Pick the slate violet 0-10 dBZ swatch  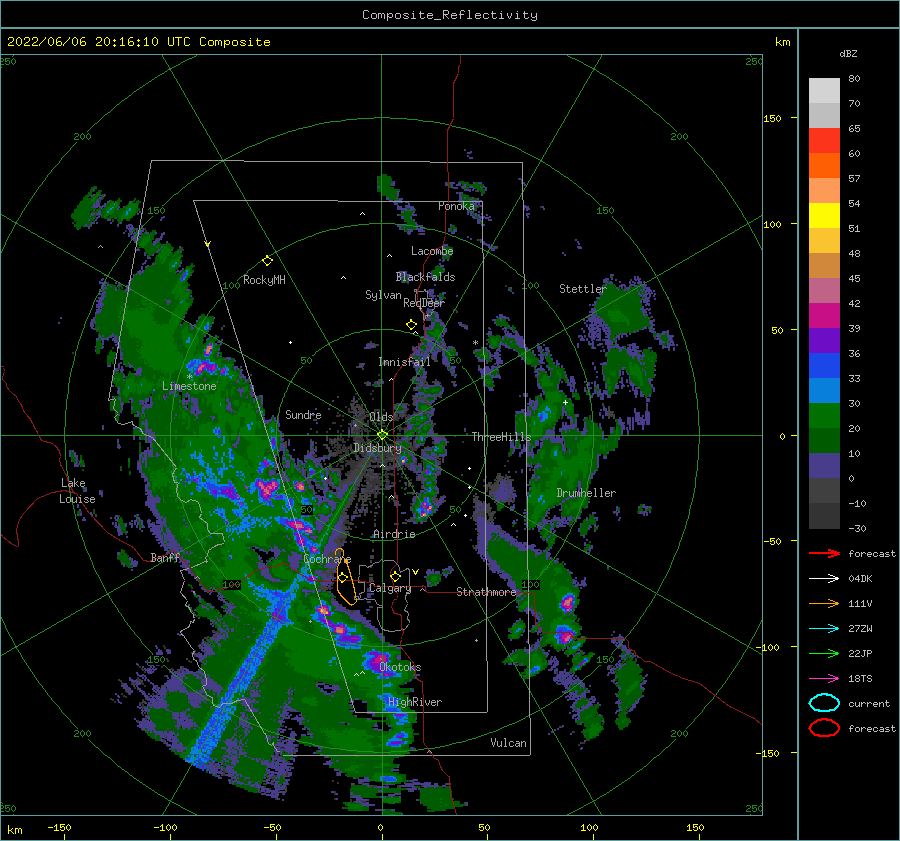pos(824,466)
